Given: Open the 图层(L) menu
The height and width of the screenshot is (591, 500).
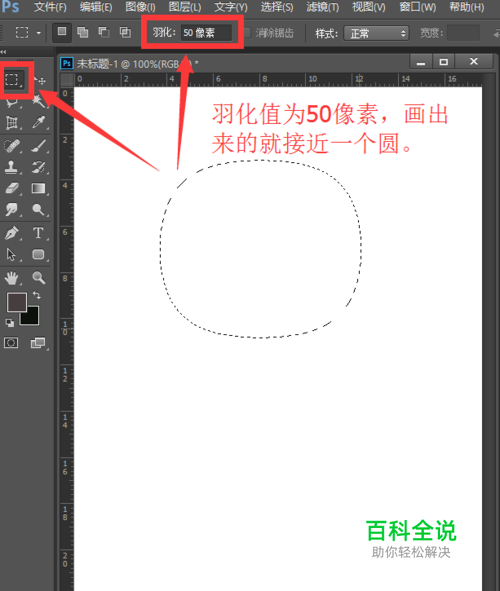Looking at the screenshot, I should coord(185,7).
